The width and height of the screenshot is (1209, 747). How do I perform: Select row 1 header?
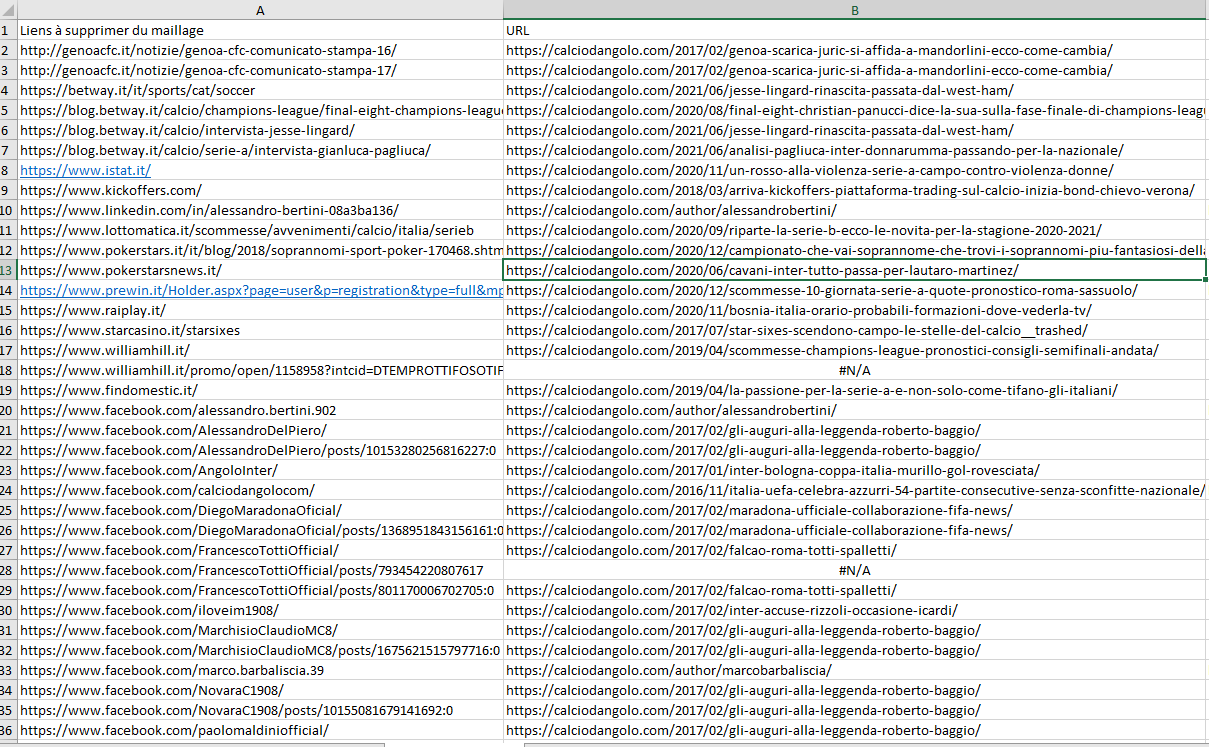coord(8,30)
